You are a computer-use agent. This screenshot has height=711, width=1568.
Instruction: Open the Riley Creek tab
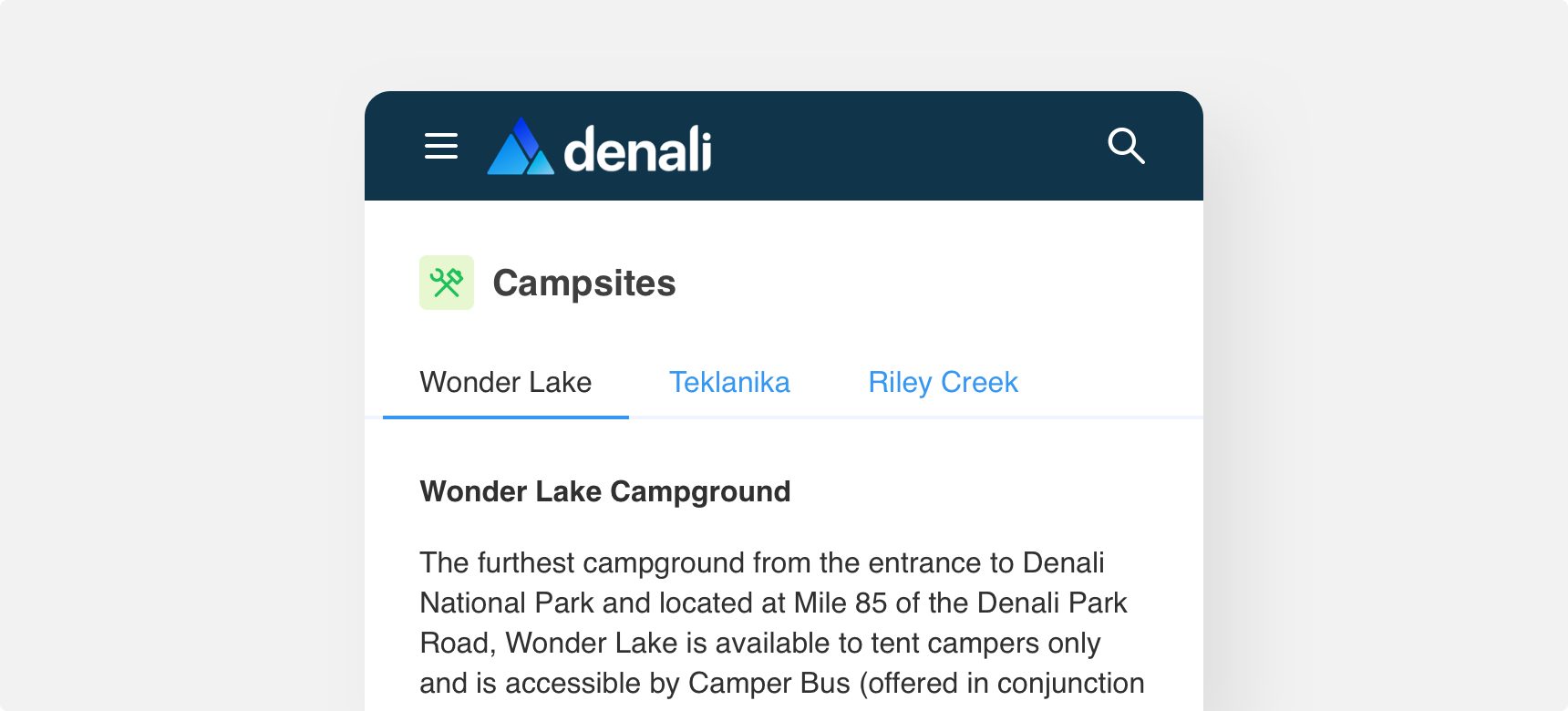pyautogui.click(x=943, y=382)
